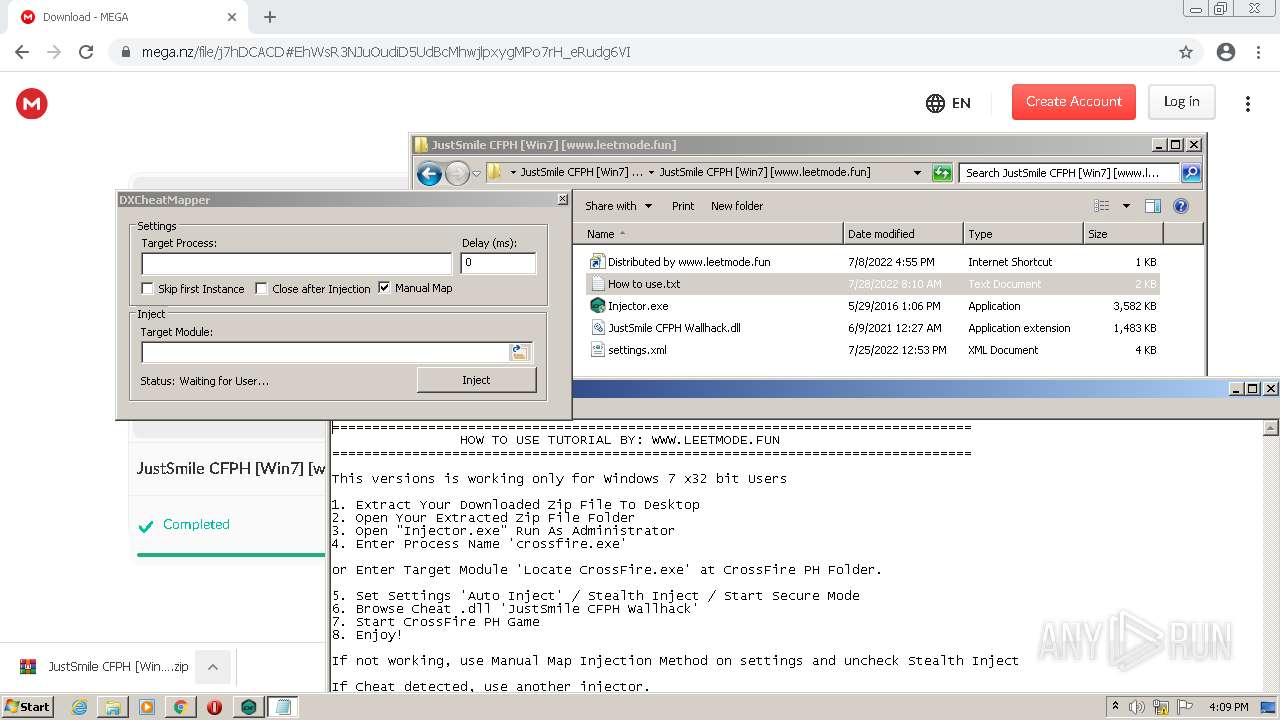This screenshot has height=720, width=1280.
Task: Open the language globe selector EN
Action: (948, 102)
